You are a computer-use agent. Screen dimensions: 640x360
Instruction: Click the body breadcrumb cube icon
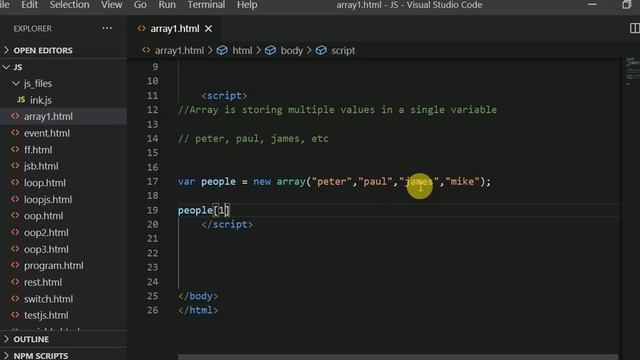pos(270,50)
